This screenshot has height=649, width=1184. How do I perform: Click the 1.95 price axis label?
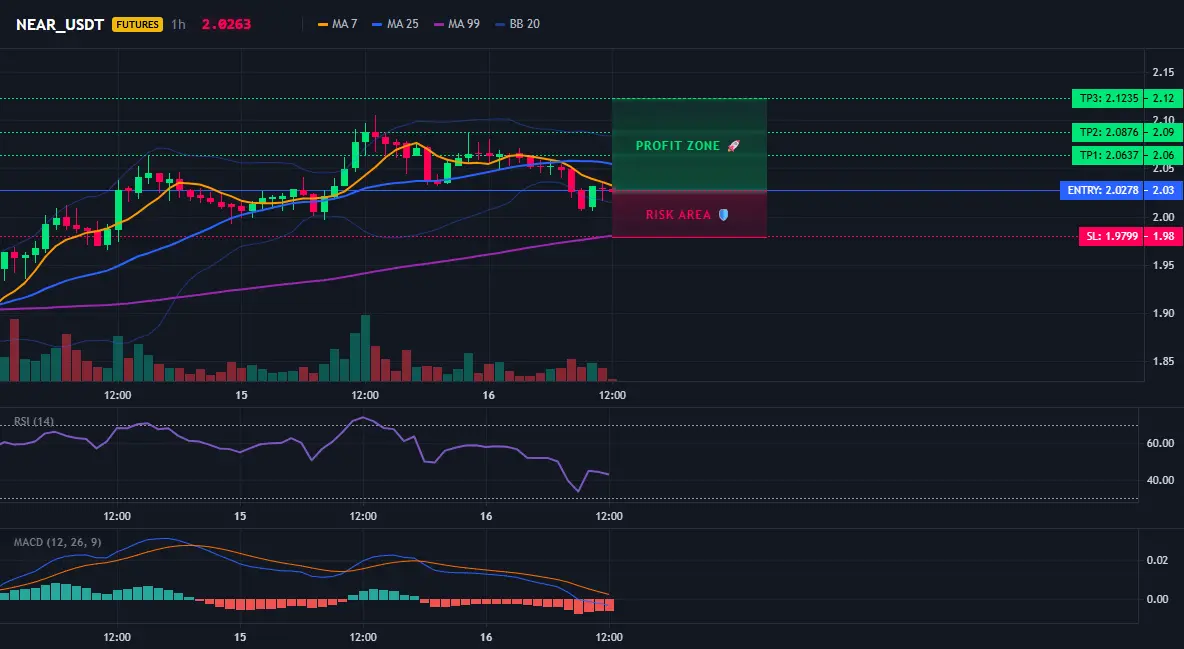coord(1163,265)
